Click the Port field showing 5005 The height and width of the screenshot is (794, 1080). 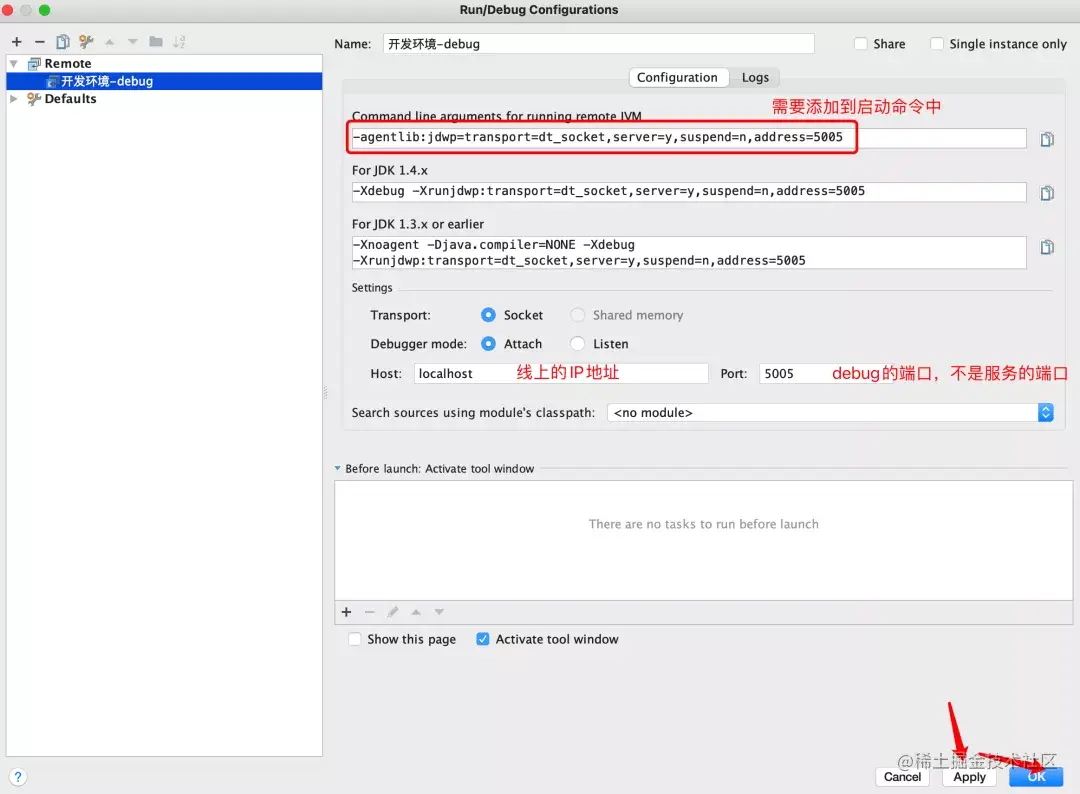[827, 373]
